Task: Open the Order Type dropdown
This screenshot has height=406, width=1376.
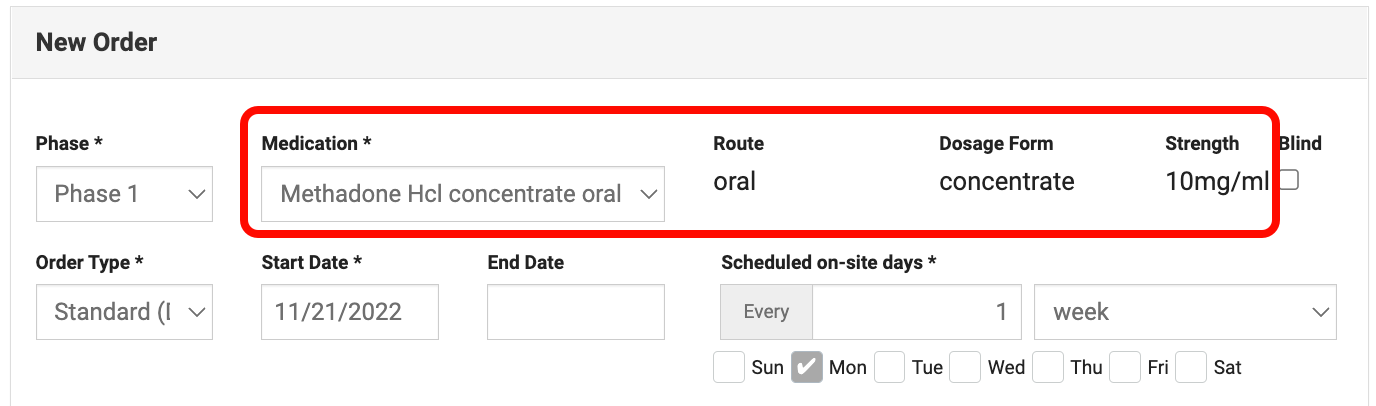Action: tap(124, 312)
